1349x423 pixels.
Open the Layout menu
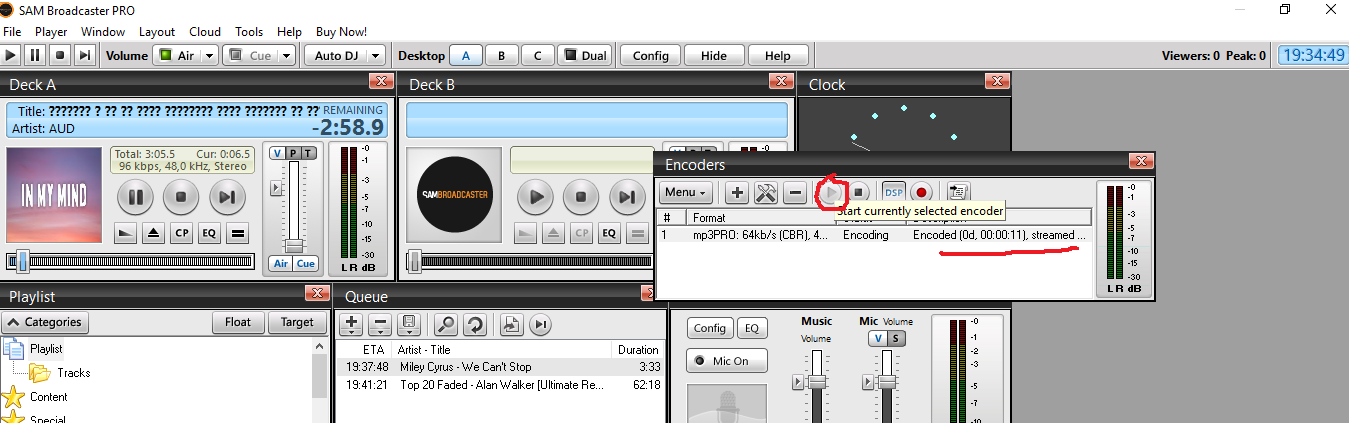(x=157, y=32)
